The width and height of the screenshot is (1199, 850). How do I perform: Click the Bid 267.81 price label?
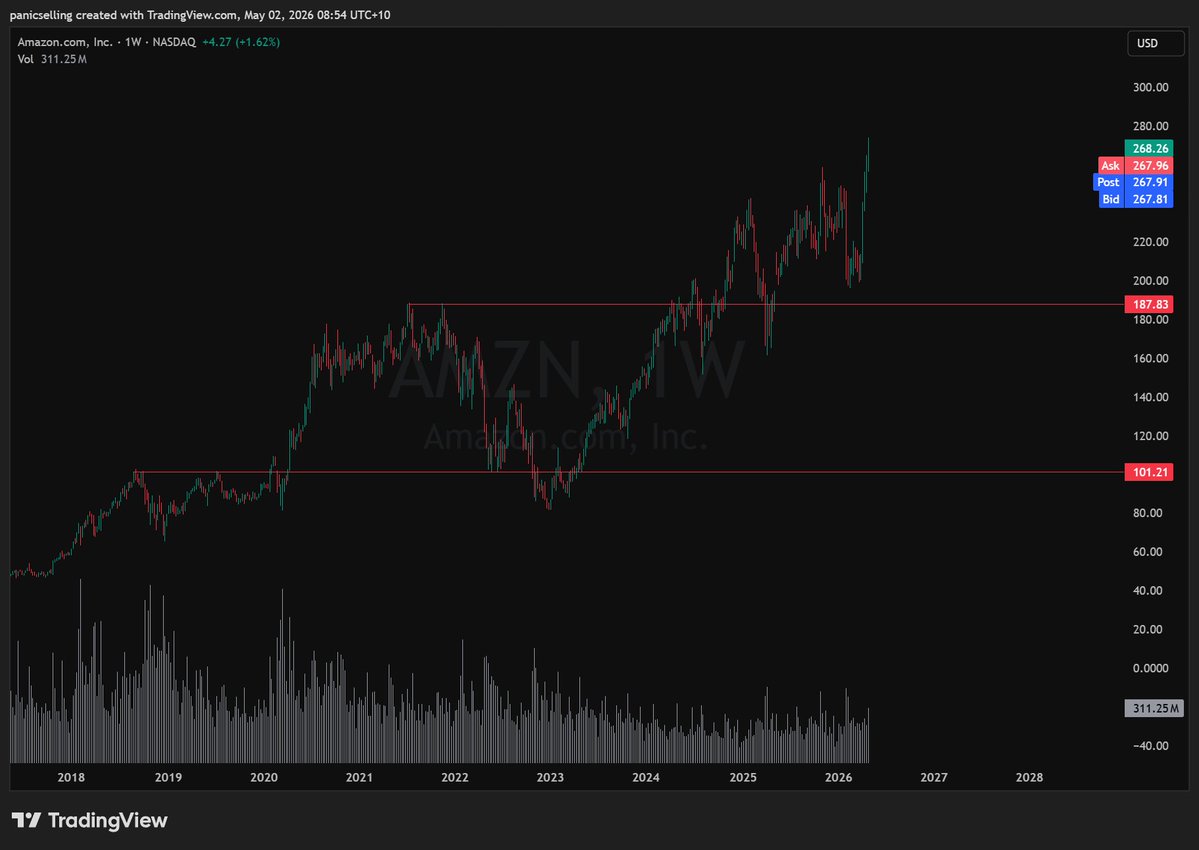click(x=1136, y=199)
